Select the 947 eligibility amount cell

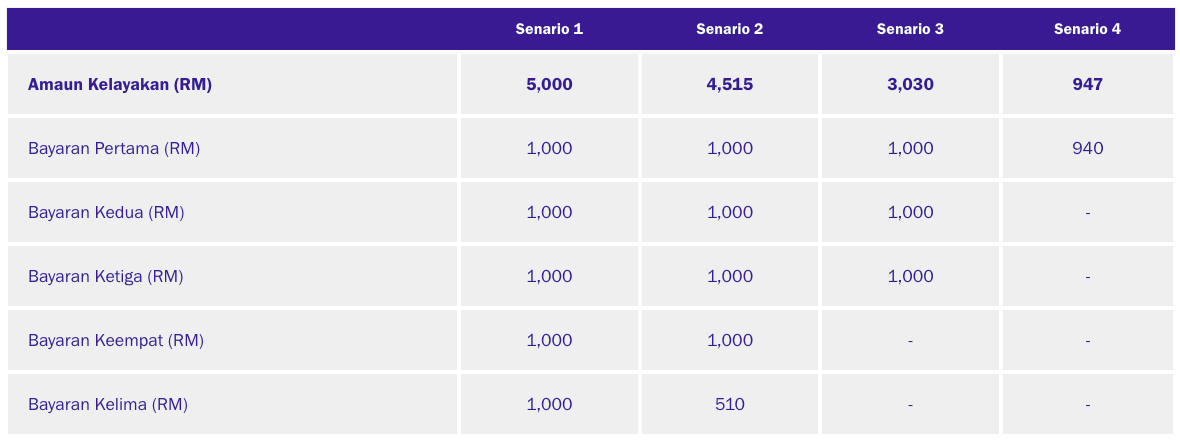1087,85
